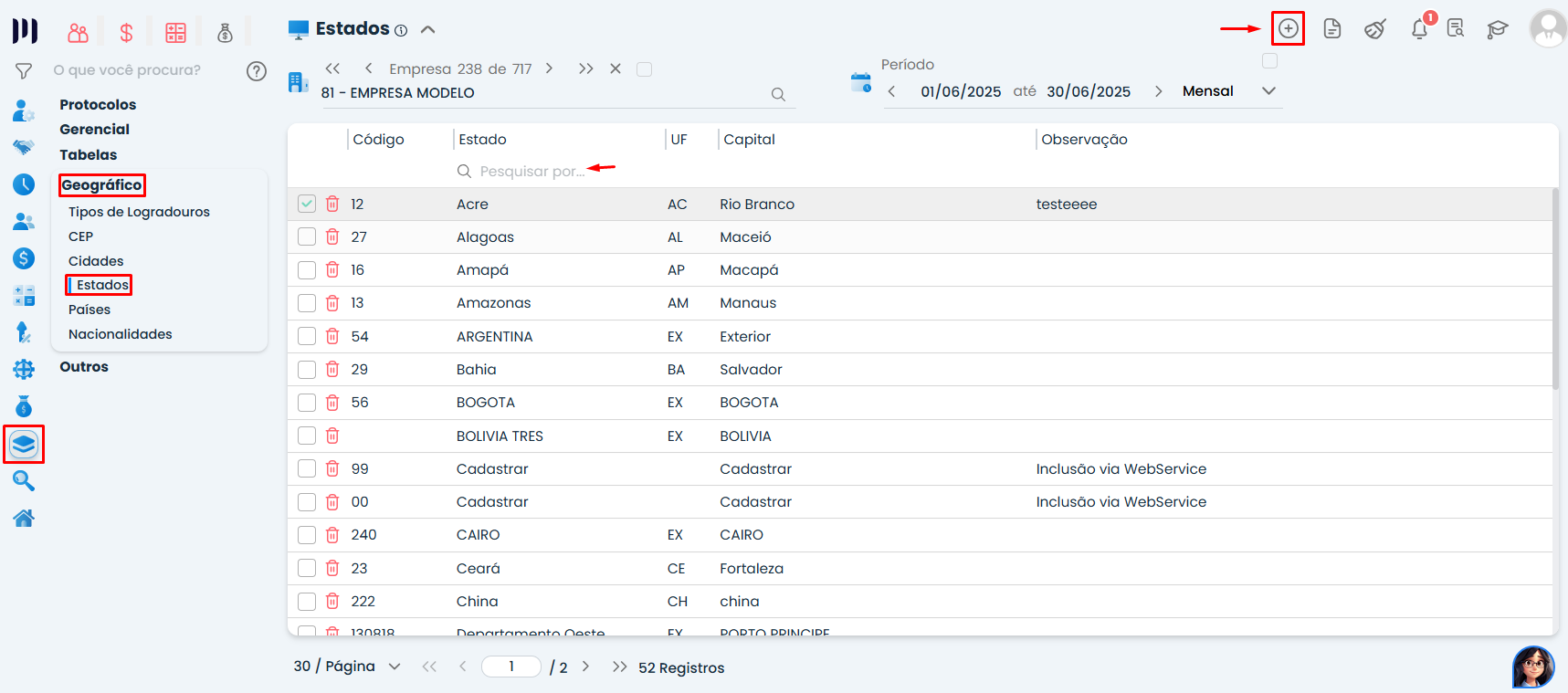Expand the 30 per page dropdown
The width and height of the screenshot is (1568, 693).
click(x=395, y=667)
